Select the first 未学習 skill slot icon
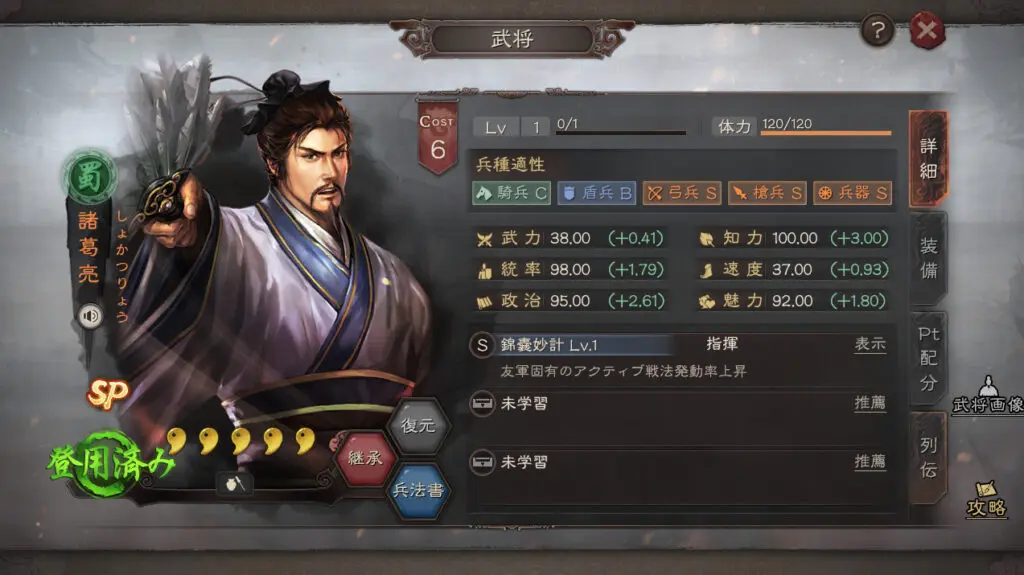The height and width of the screenshot is (575, 1024). tap(483, 404)
